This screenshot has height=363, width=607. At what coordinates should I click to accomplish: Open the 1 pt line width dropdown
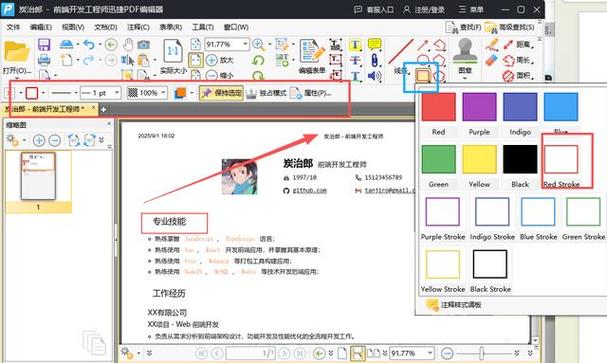pos(117,93)
